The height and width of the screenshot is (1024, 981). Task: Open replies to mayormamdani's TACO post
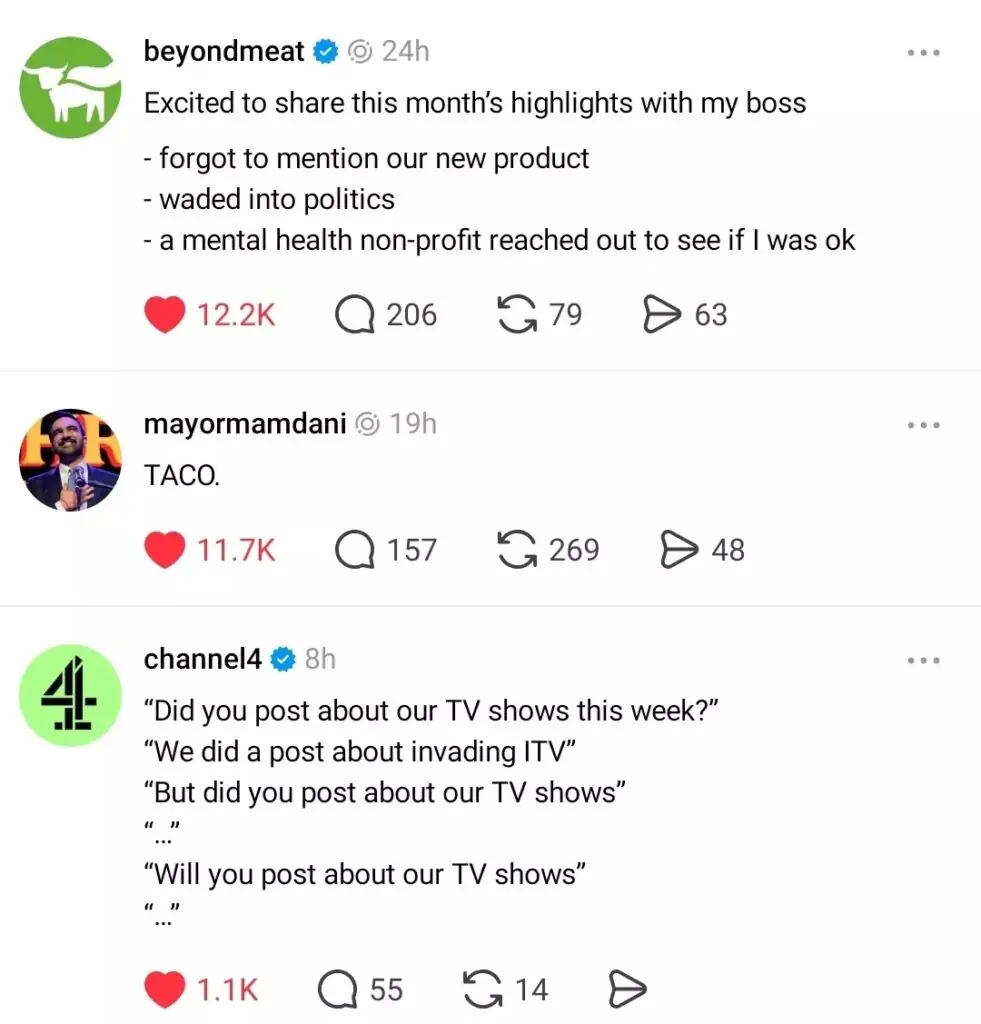[353, 549]
